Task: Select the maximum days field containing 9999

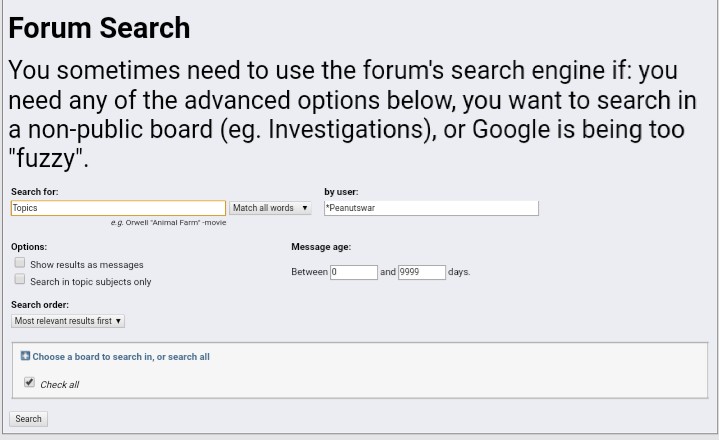Action: [x=422, y=272]
